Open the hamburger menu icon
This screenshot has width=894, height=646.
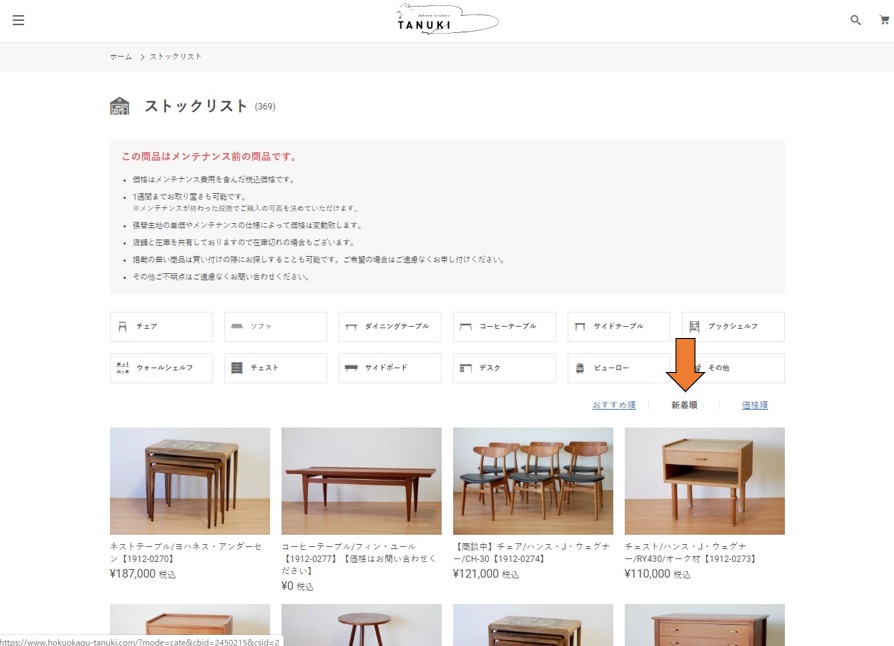[18, 20]
